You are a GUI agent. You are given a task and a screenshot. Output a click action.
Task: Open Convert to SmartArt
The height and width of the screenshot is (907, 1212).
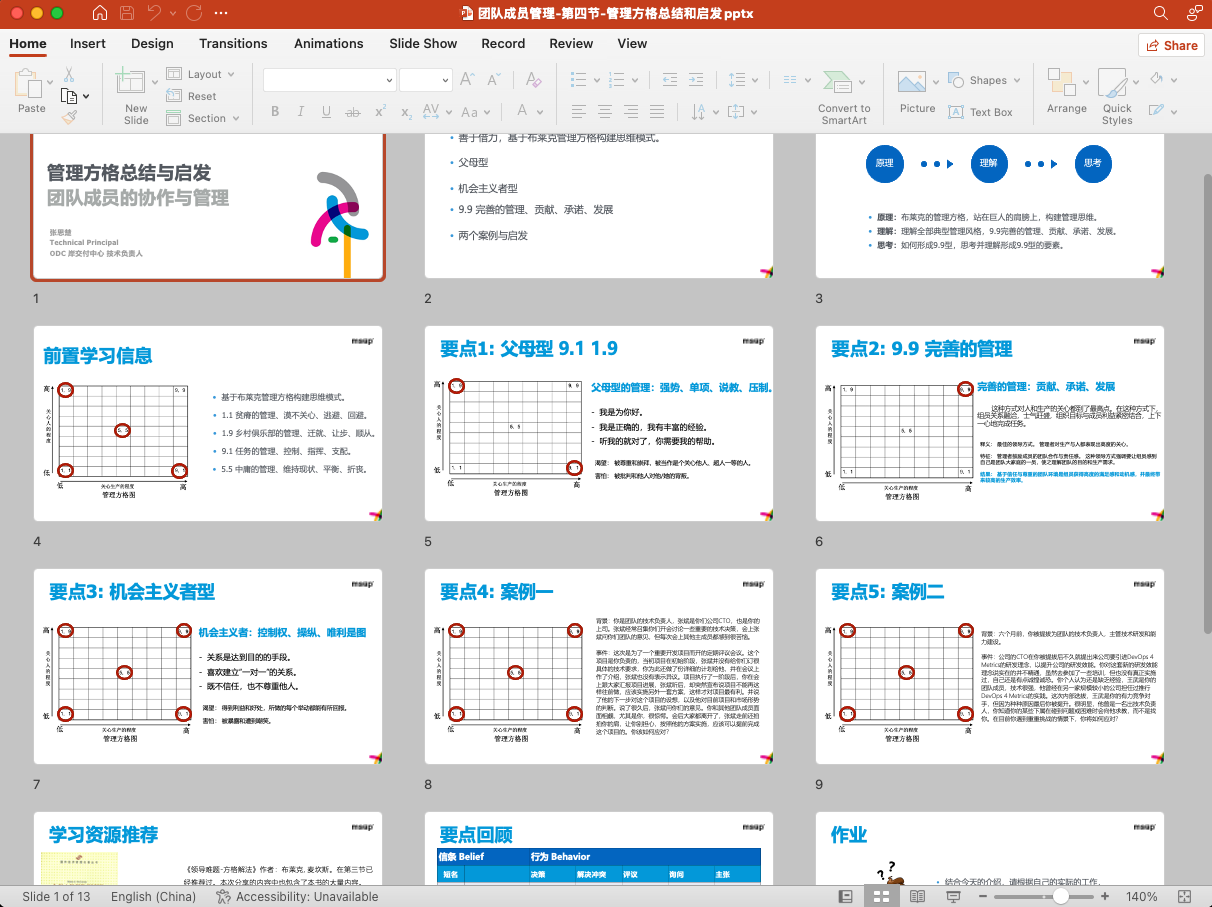[x=844, y=97]
